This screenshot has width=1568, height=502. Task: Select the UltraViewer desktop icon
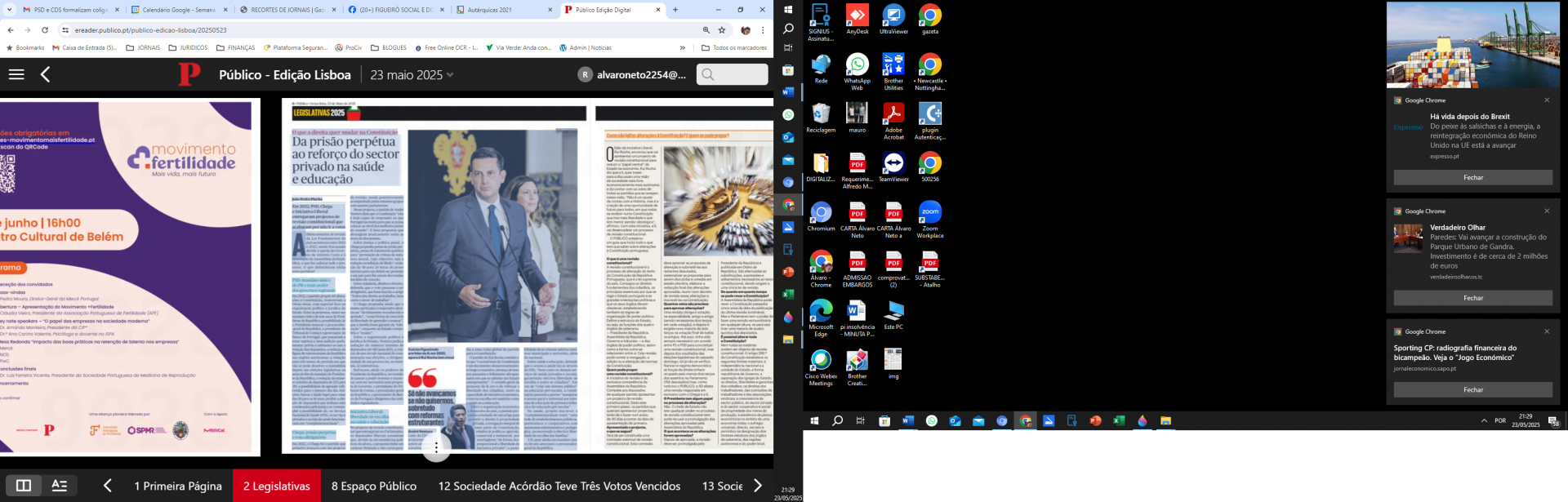893,20
